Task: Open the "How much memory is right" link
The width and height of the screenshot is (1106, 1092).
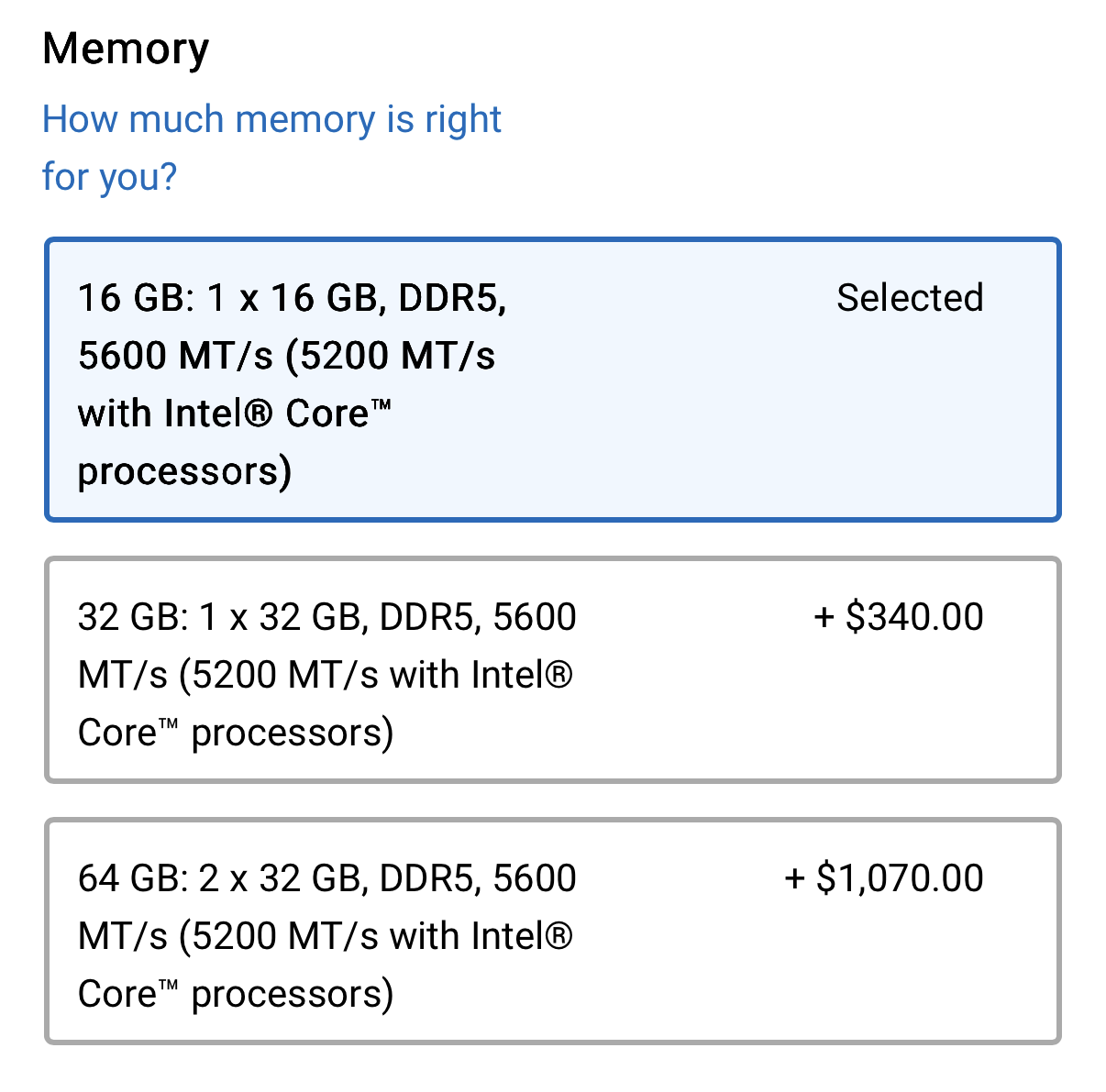Action: click(x=271, y=119)
